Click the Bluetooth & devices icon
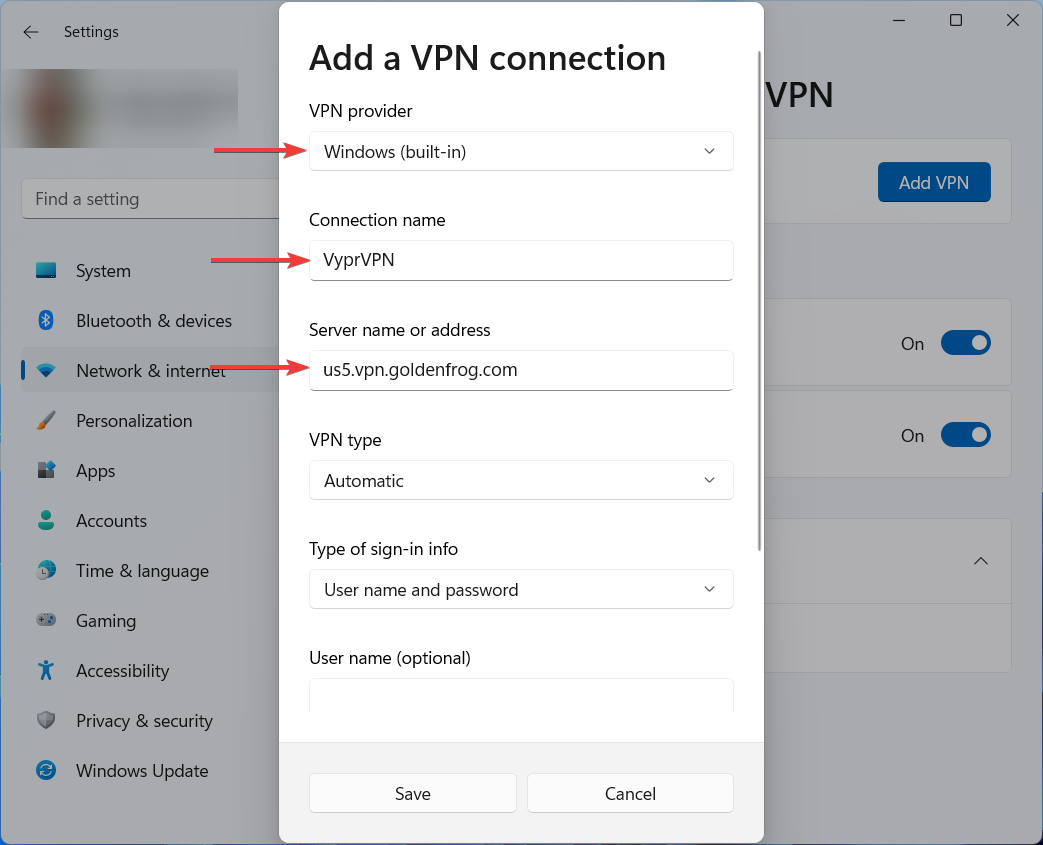The image size is (1043, 845). [46, 321]
